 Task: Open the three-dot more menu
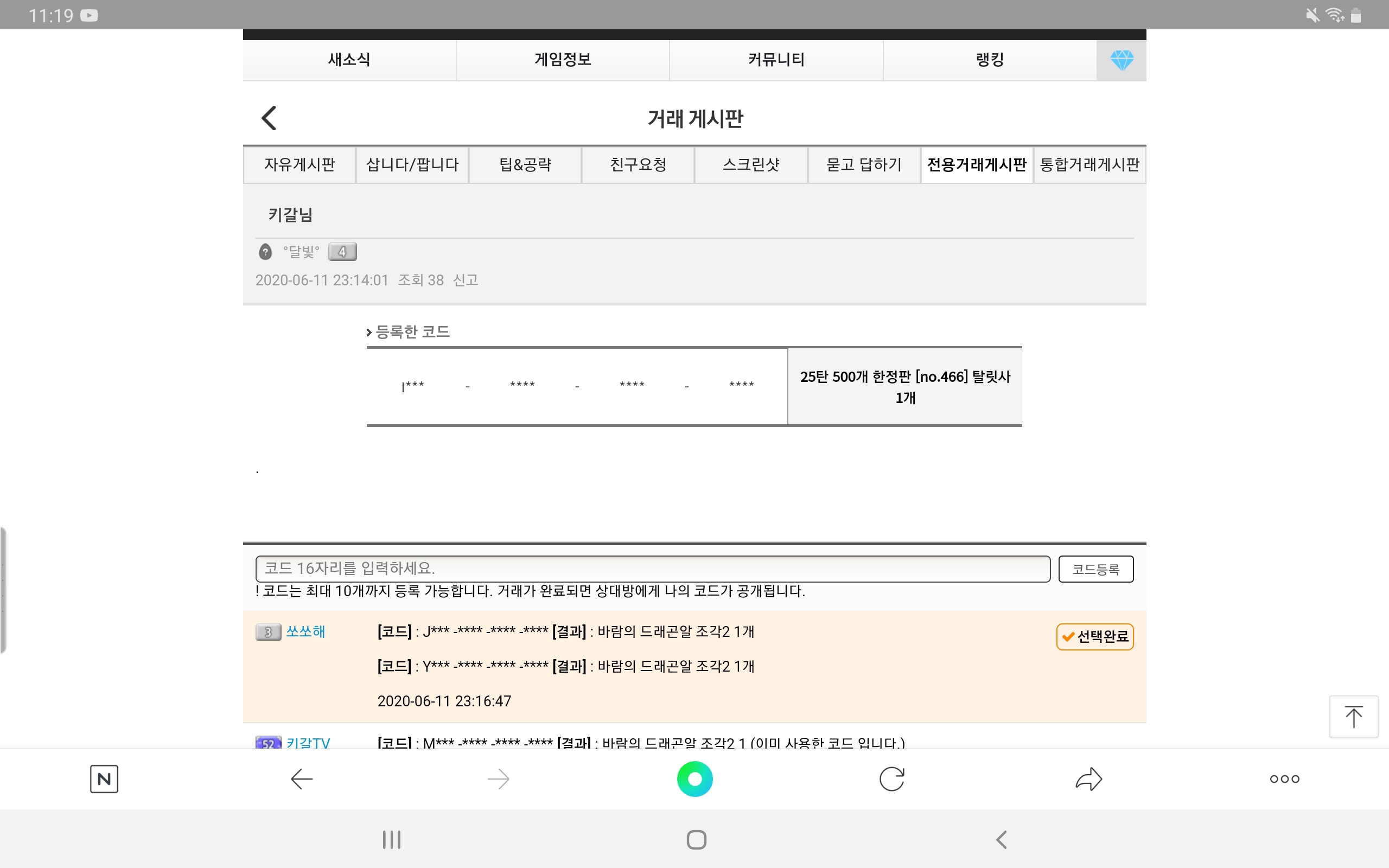(1284, 778)
